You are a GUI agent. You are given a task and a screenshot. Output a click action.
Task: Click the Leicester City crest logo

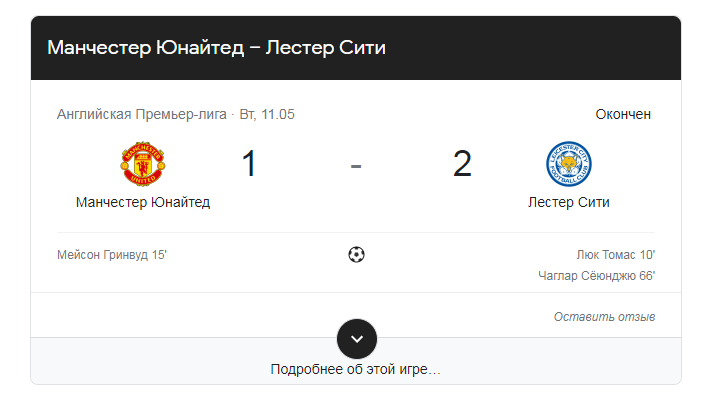point(569,164)
